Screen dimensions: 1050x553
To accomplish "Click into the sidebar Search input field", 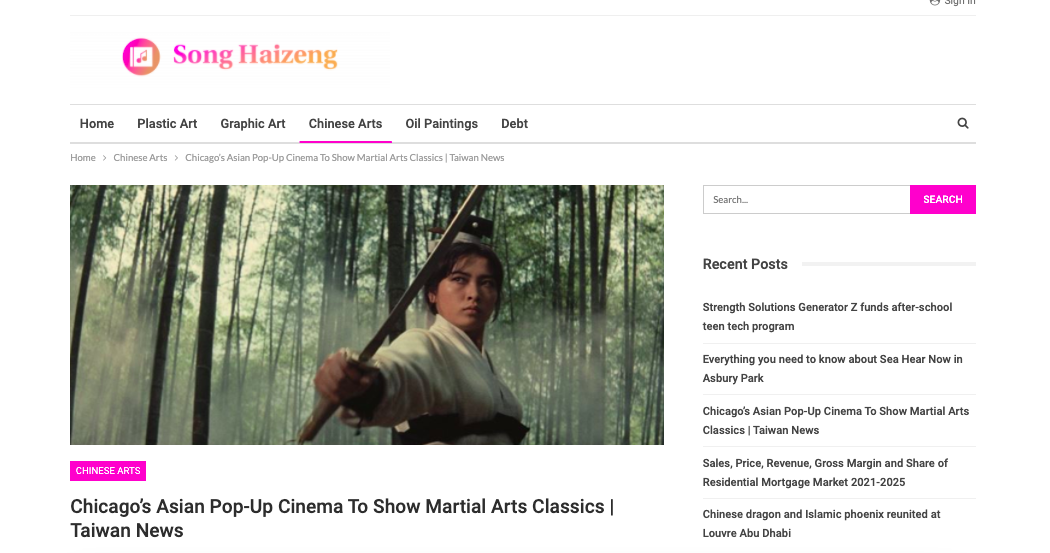I will [x=806, y=200].
